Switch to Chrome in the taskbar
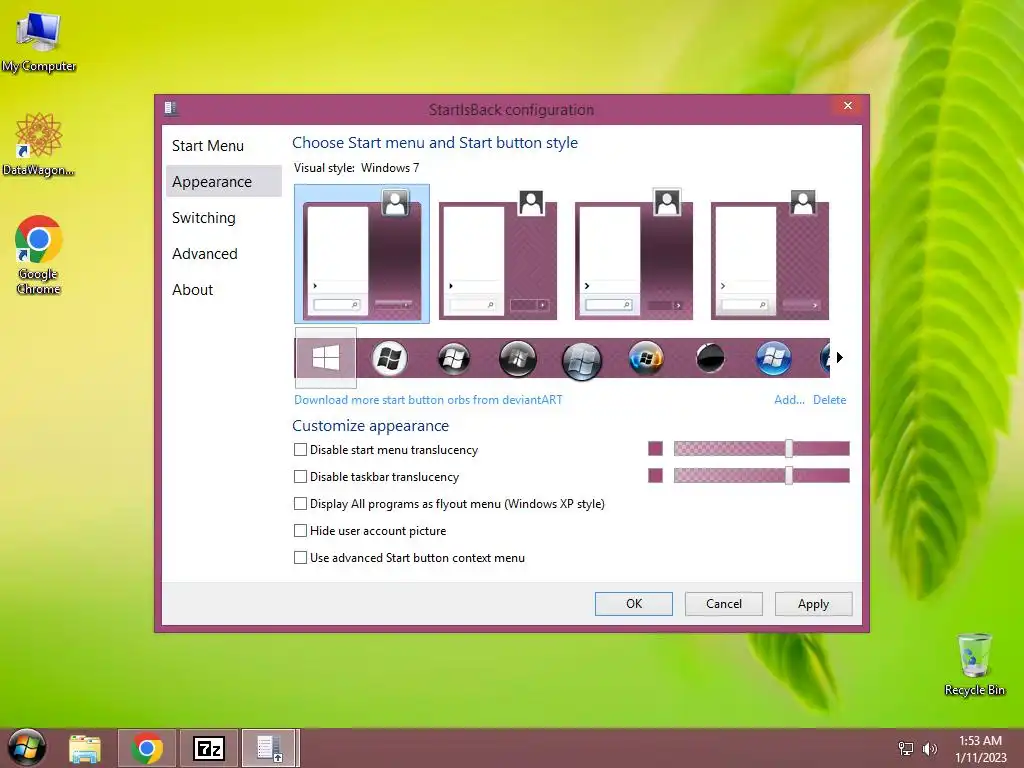The height and width of the screenshot is (768, 1024). 147,748
